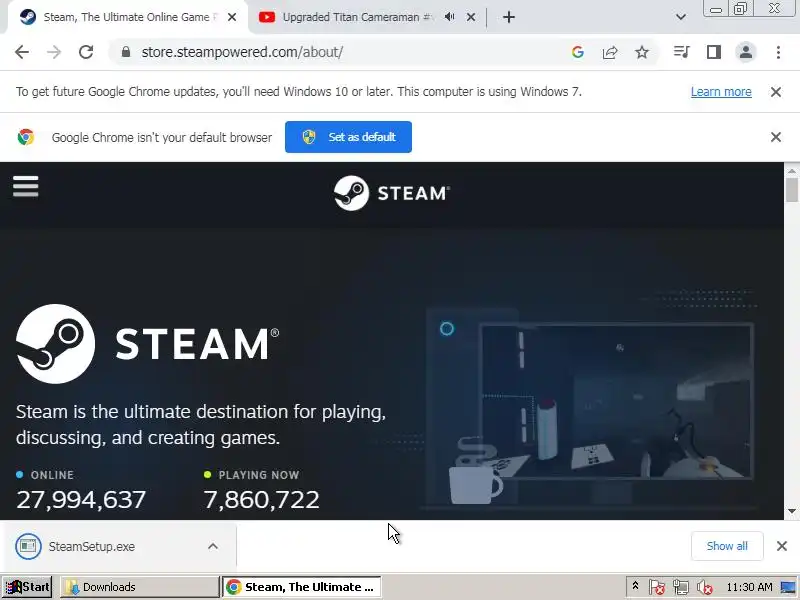Click the page scrollbar up arrow
800x600 pixels.
coord(792,170)
